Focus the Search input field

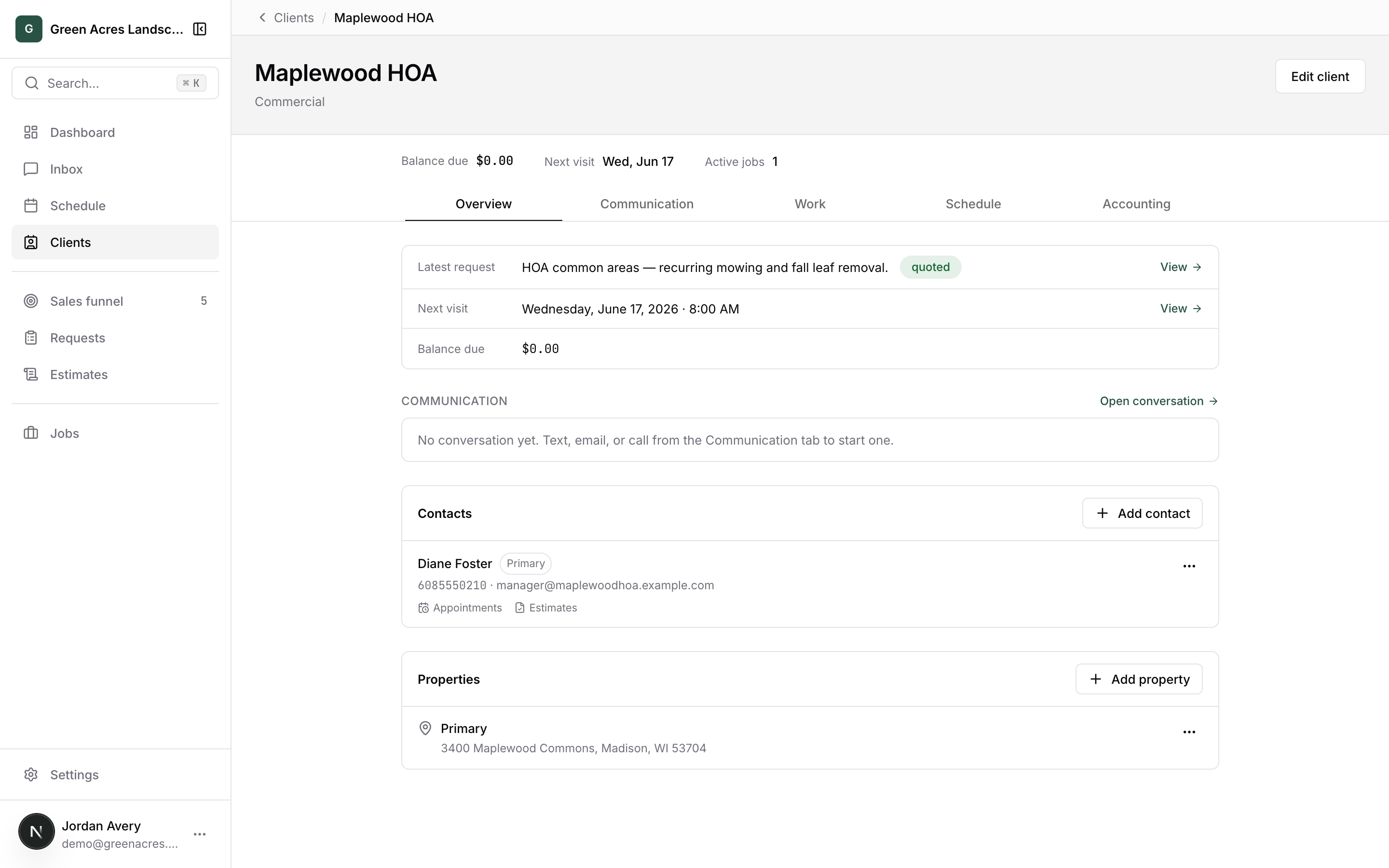point(115,83)
